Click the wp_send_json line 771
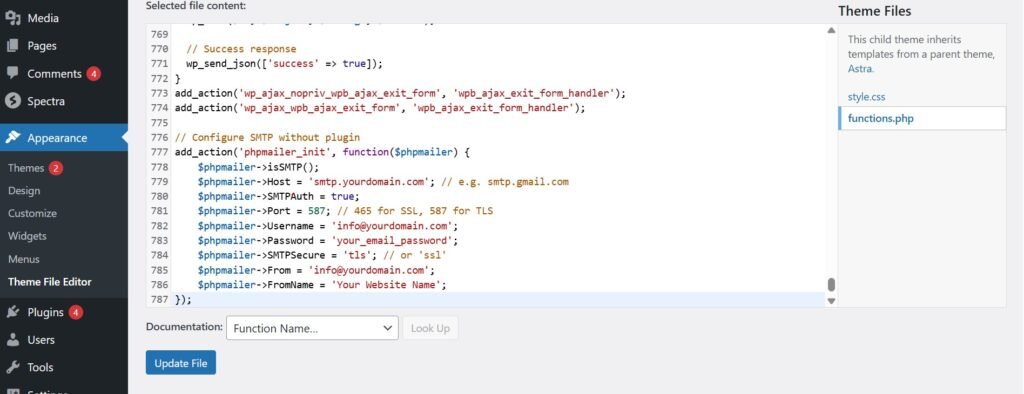Image resolution: width=1024 pixels, height=394 pixels. click(284, 64)
